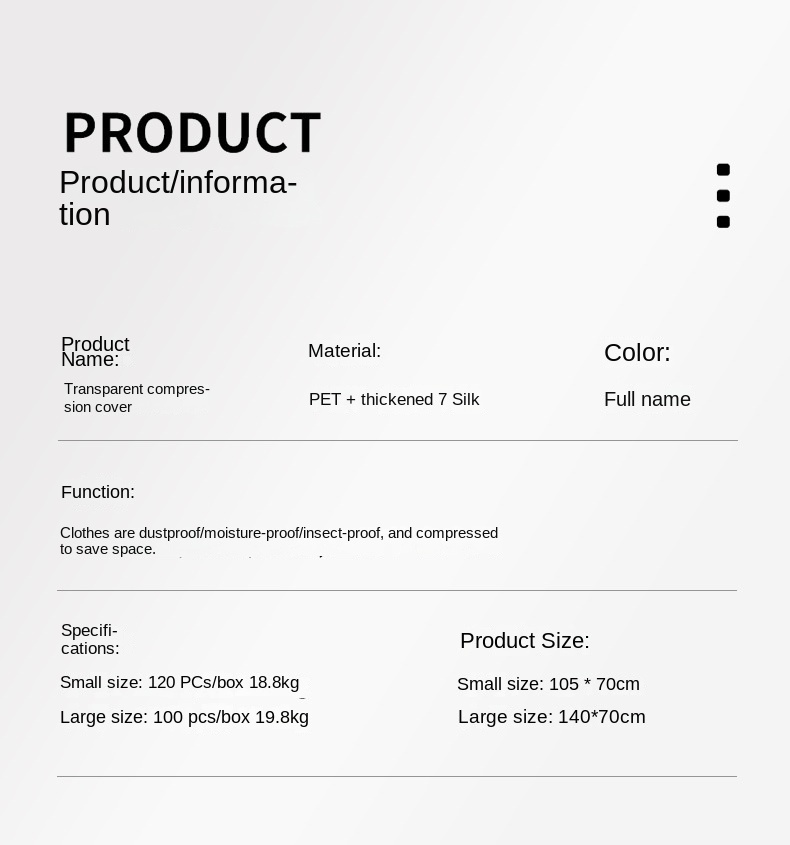Click the bold PRODUCT heading

pos(192,133)
